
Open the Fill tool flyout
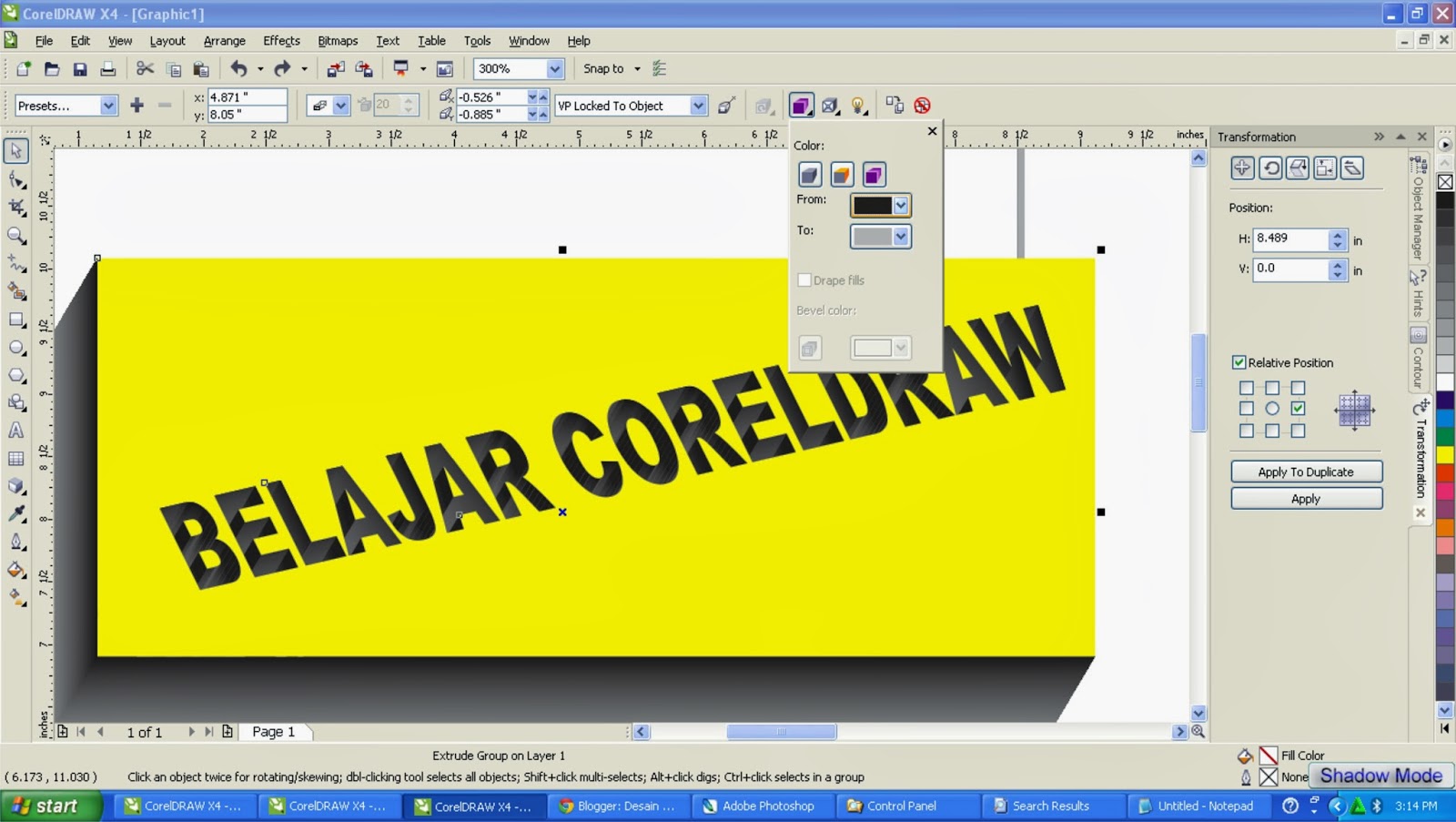click(x=16, y=571)
